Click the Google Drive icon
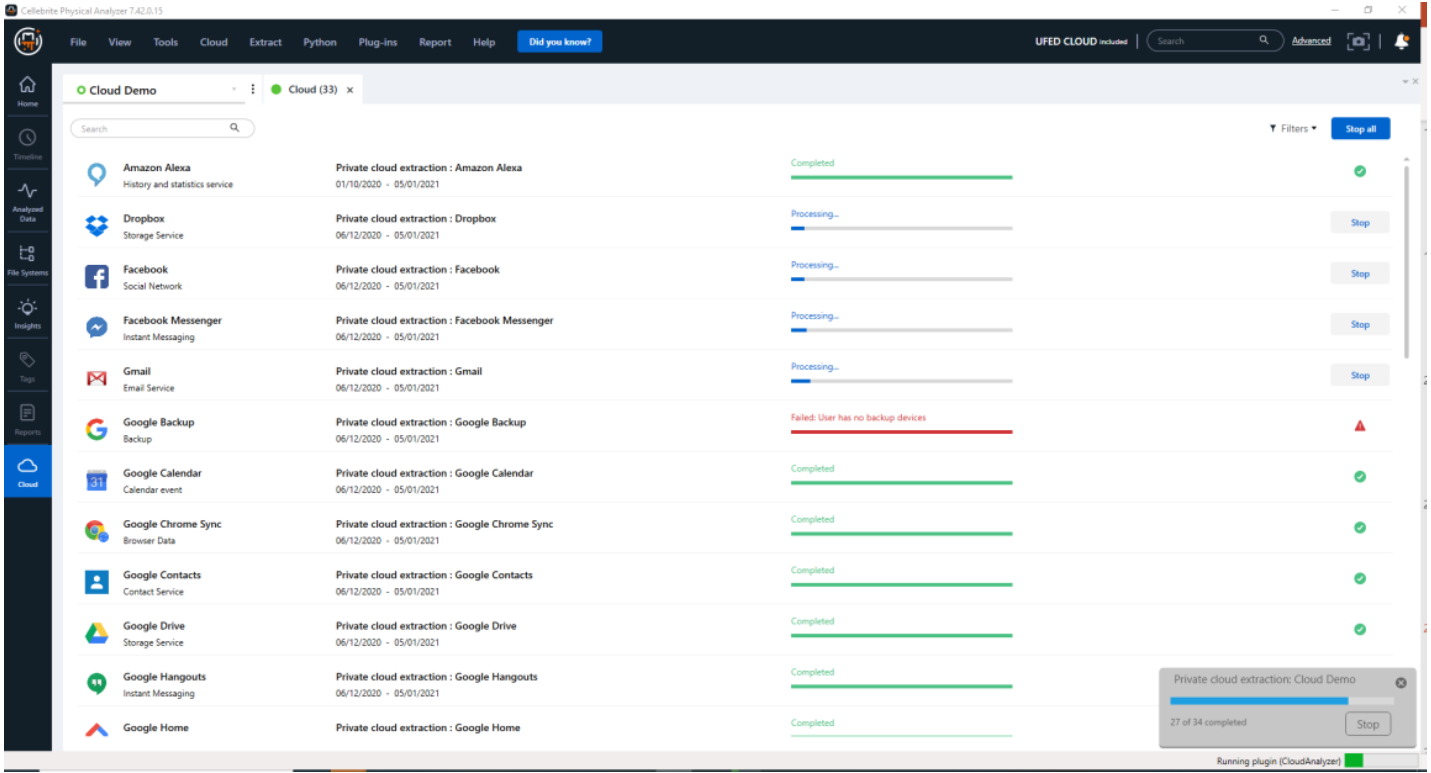This screenshot has width=1431, height=773. tap(96, 633)
